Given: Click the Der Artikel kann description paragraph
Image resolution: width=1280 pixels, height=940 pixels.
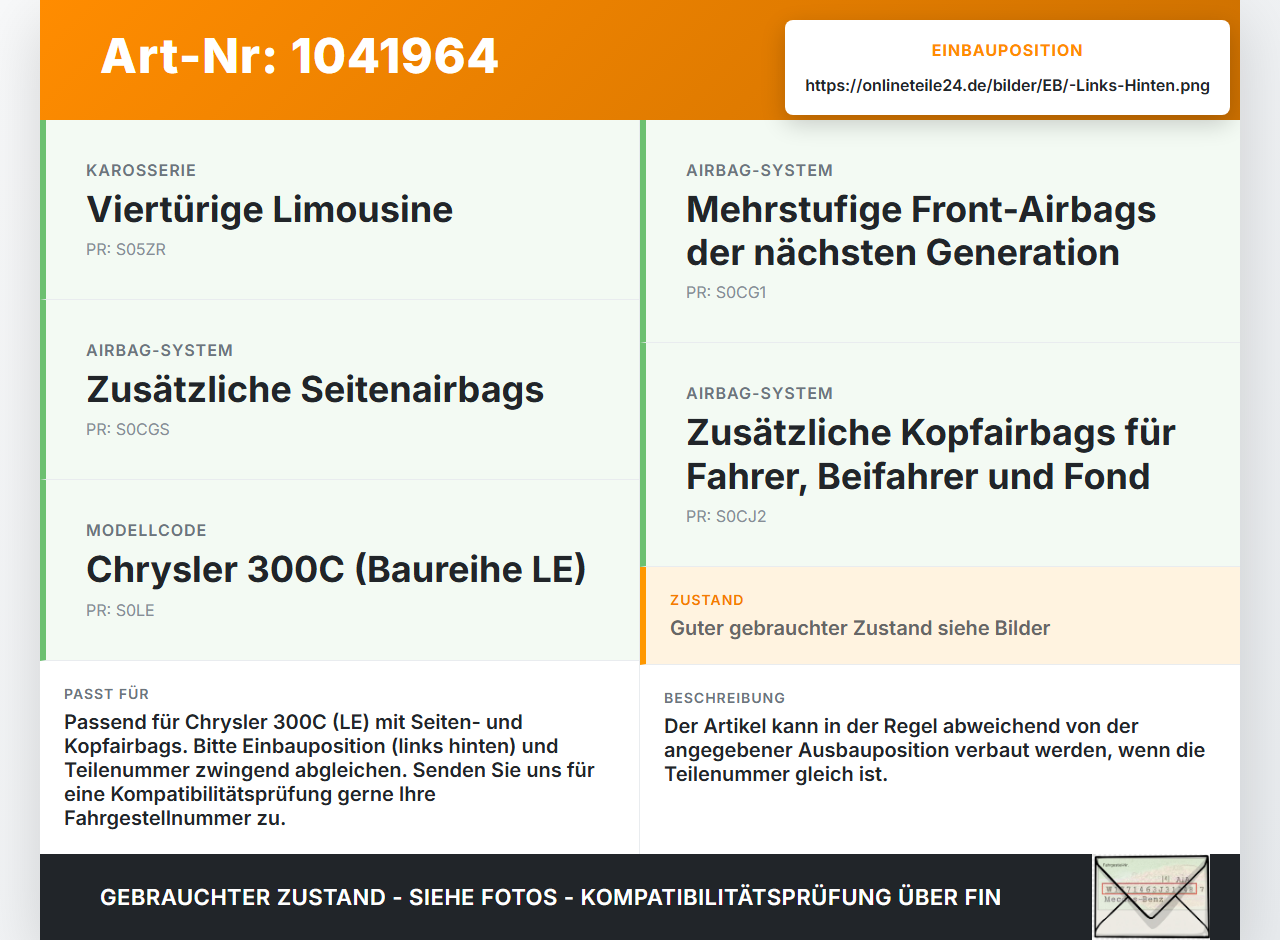Looking at the screenshot, I should (x=935, y=750).
